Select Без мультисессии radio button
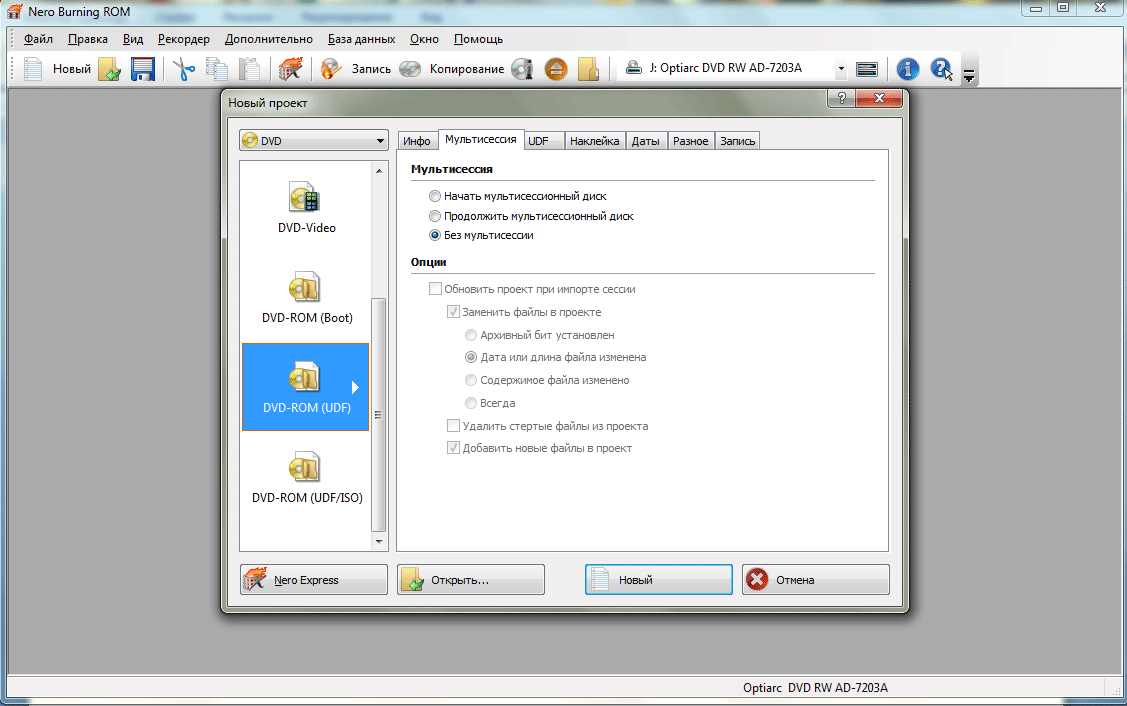Viewport: 1127px width, 706px height. (435, 235)
